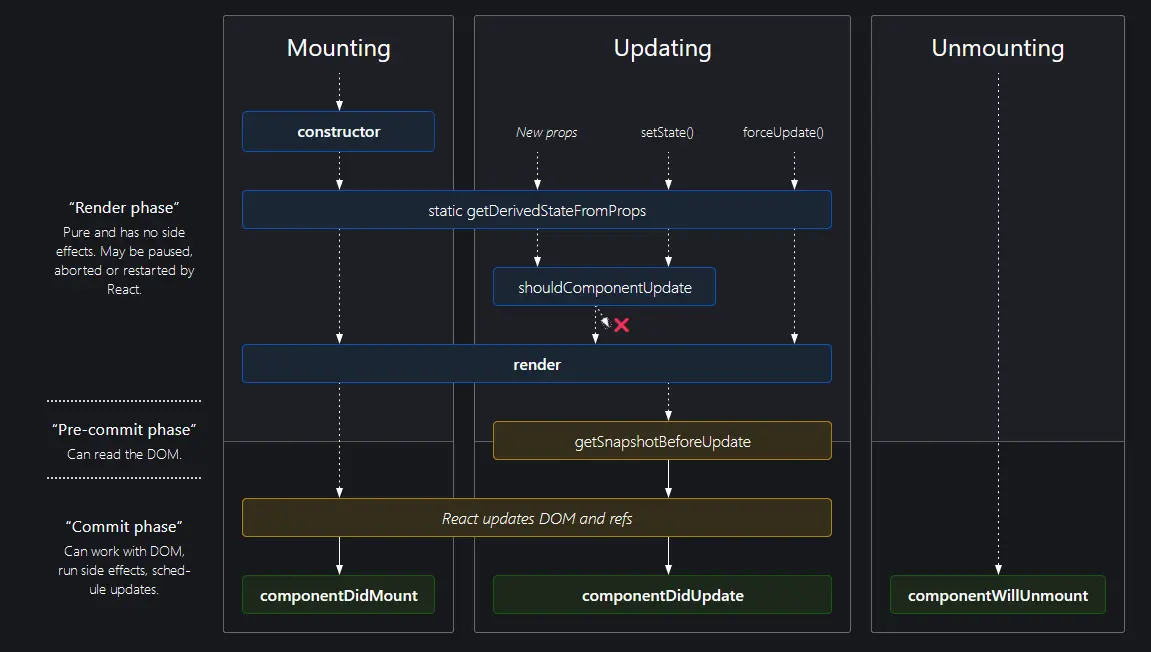The width and height of the screenshot is (1151, 652).
Task: Click the "Render phase" label
Action: pos(124,208)
